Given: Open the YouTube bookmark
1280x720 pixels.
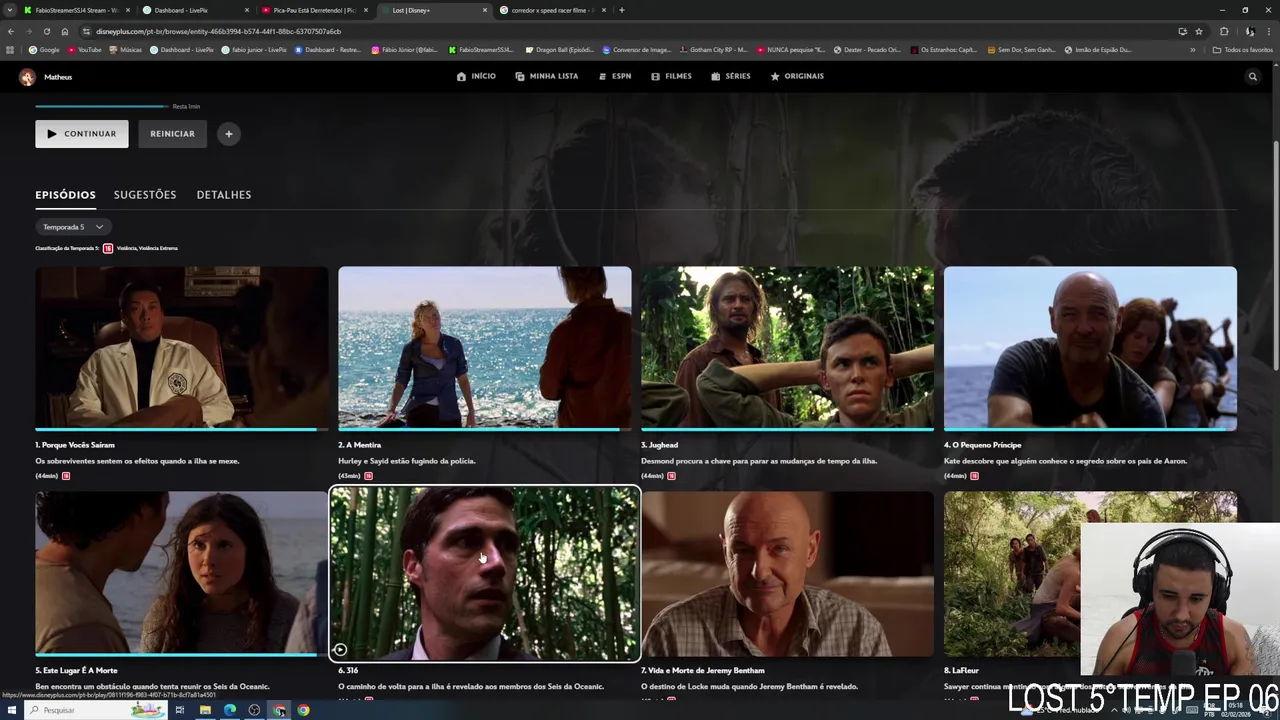Looking at the screenshot, I should 85,49.
